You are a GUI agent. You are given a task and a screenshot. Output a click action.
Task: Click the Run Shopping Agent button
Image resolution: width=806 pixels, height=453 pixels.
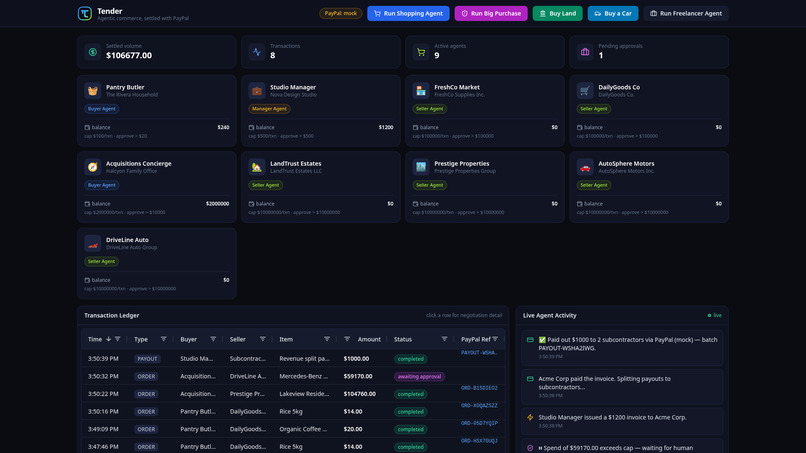point(408,13)
